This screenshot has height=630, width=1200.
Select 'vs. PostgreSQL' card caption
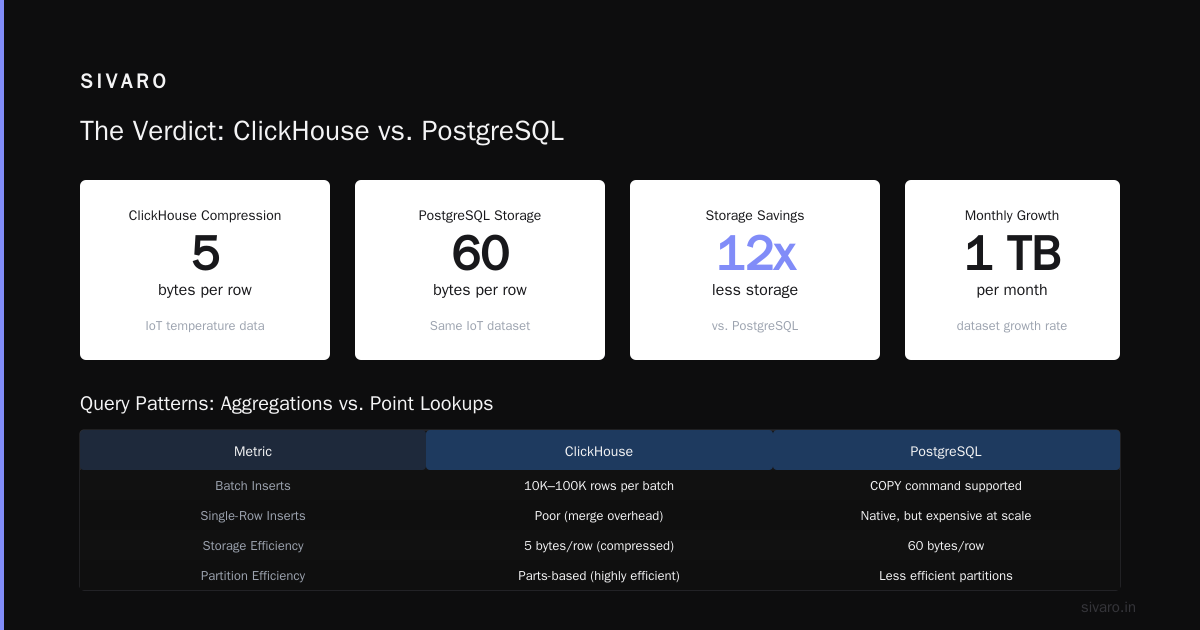[x=755, y=326]
